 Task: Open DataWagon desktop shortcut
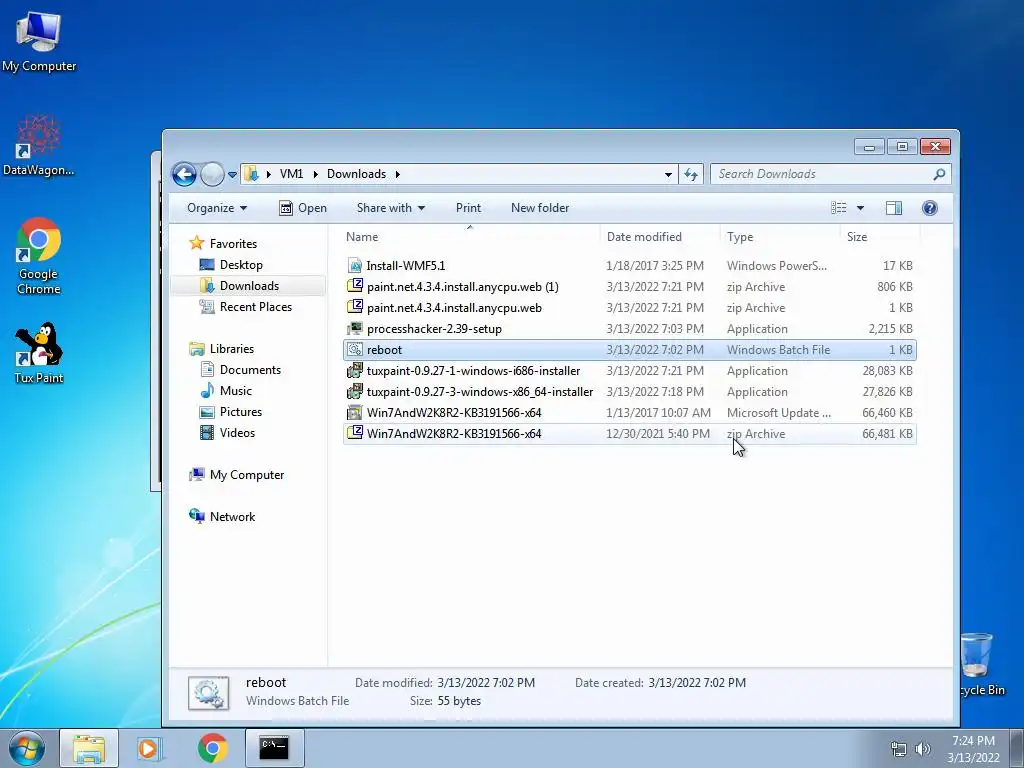pyautogui.click(x=39, y=145)
